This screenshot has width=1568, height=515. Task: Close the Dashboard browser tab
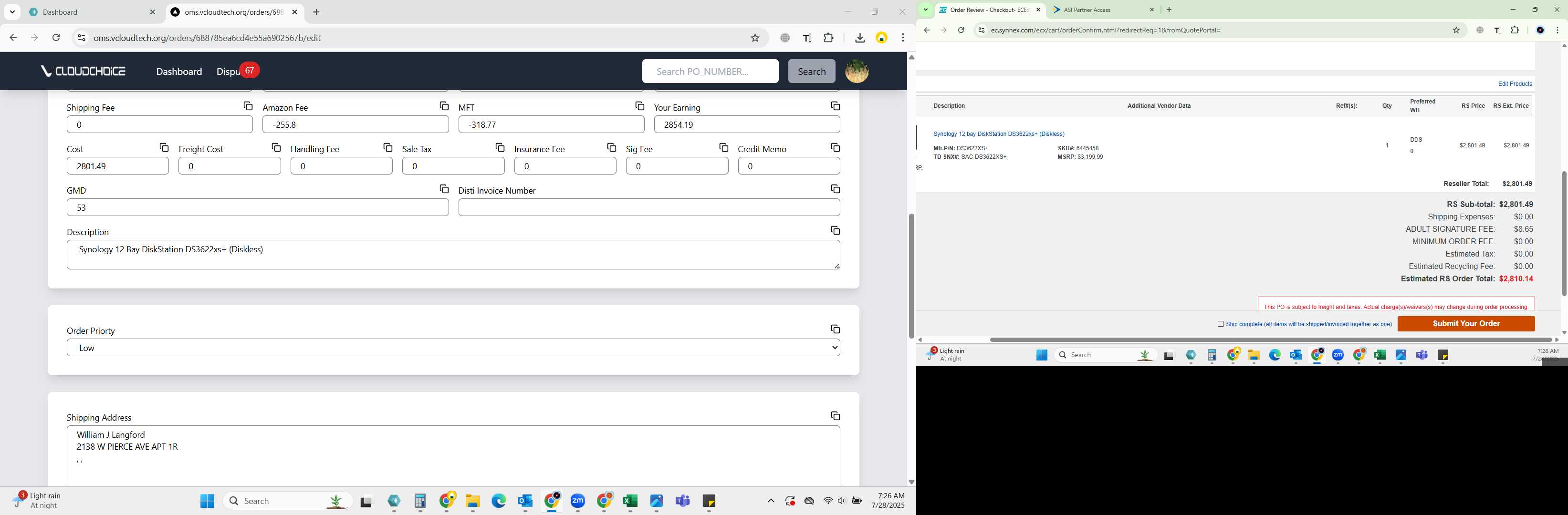click(x=152, y=12)
